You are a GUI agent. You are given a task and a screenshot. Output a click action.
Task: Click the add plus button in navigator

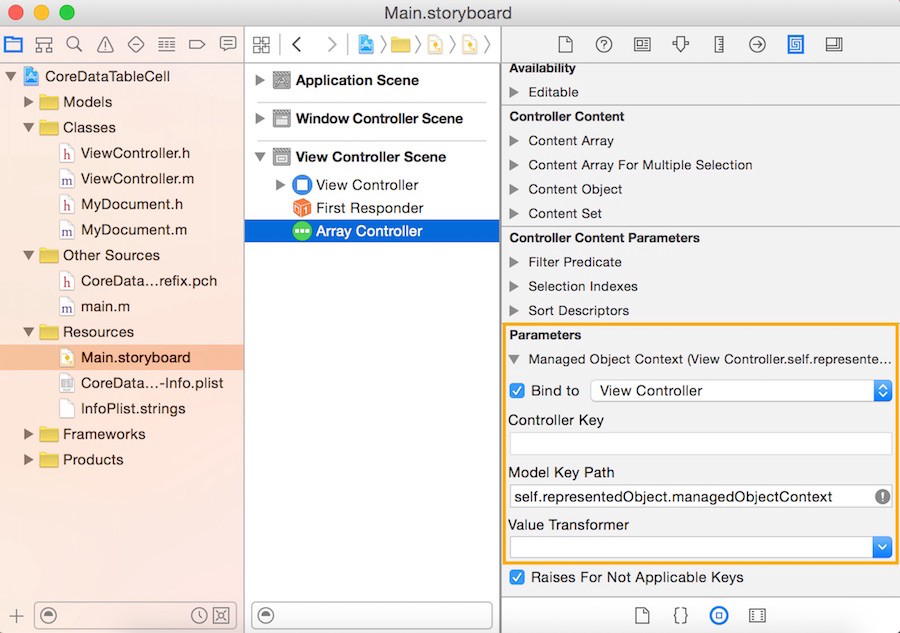17,616
